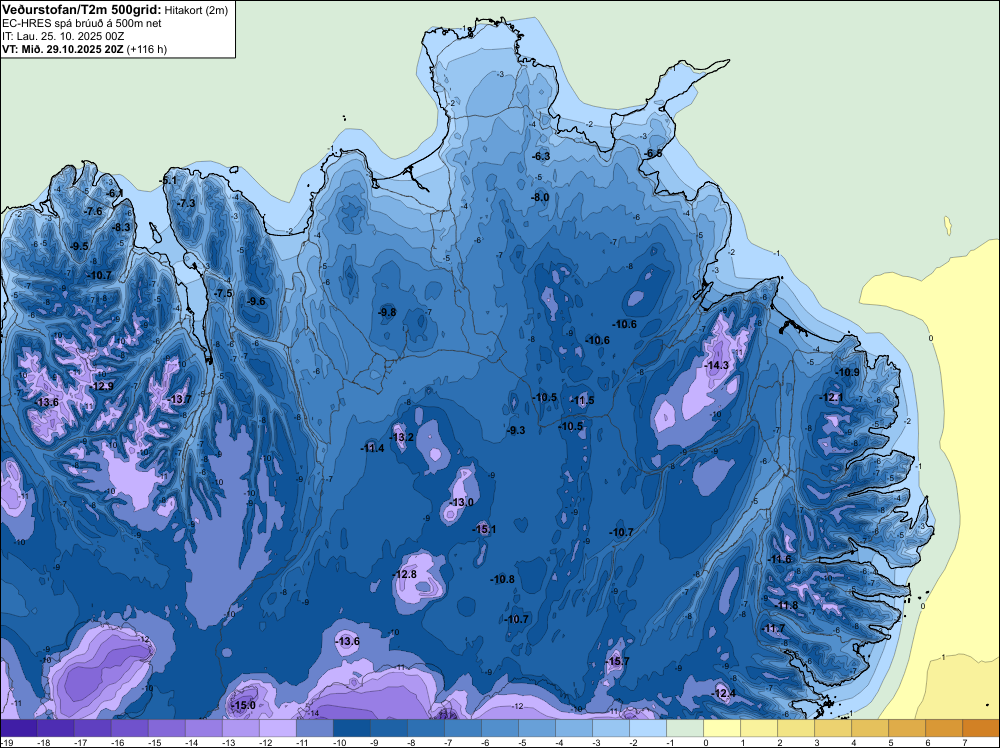Click the legend swatch between -15 and -14
The image size is (1000, 748).
[x=166, y=728]
